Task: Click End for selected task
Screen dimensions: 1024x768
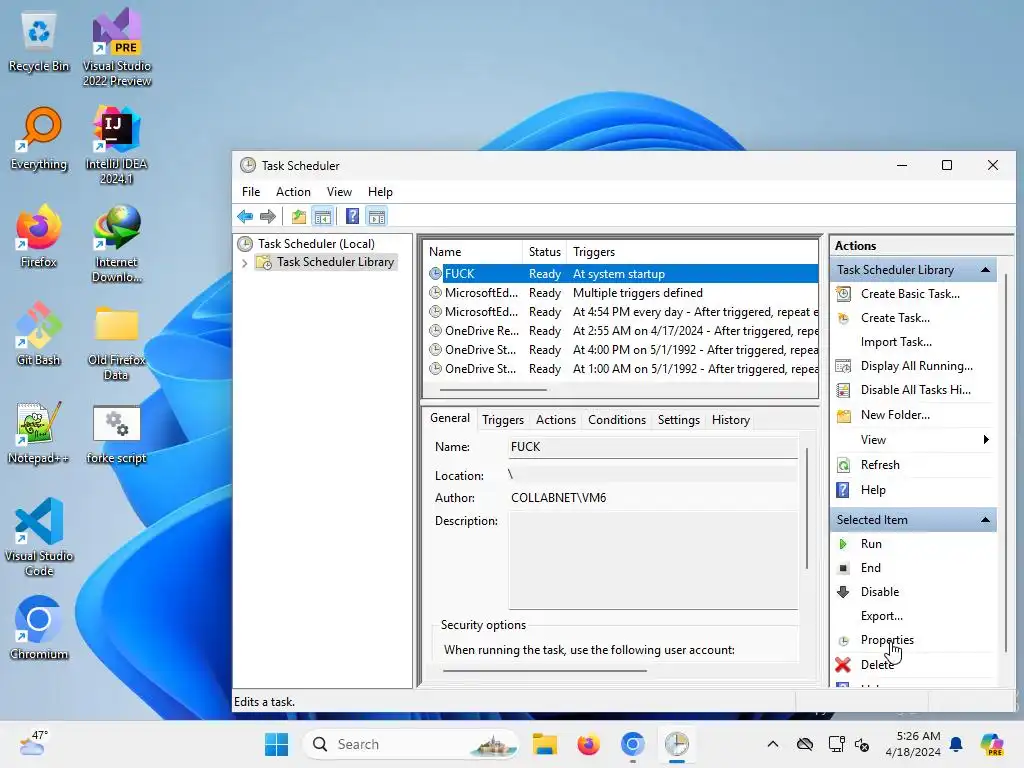Action: pos(870,568)
